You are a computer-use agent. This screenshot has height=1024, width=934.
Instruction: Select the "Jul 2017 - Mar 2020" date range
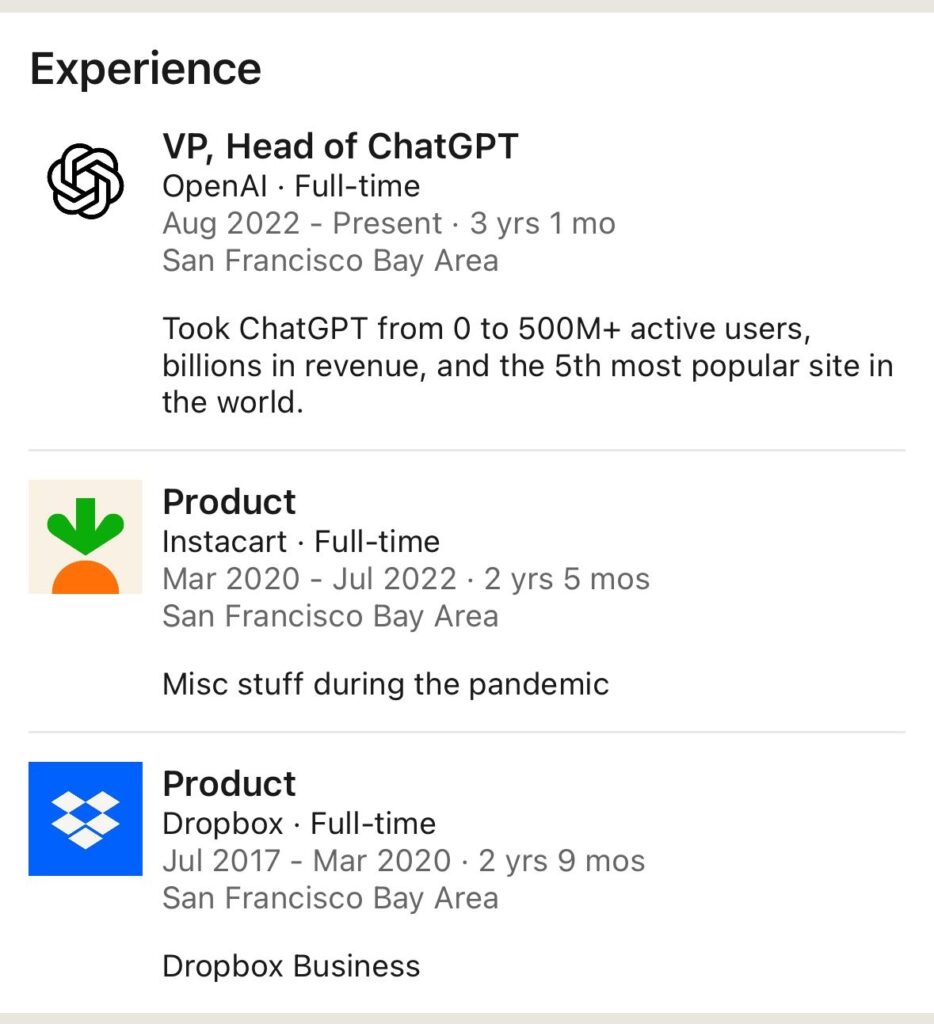click(306, 861)
